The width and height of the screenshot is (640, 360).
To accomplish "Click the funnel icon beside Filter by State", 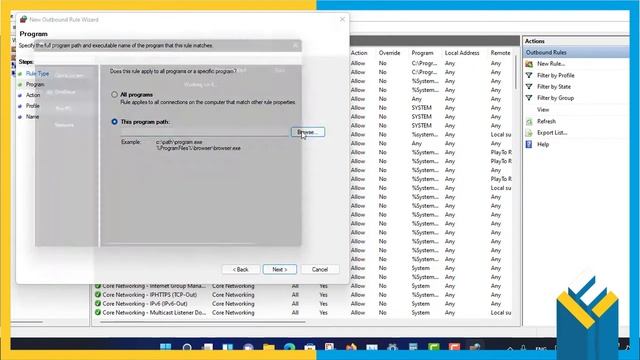I will [x=529, y=87].
